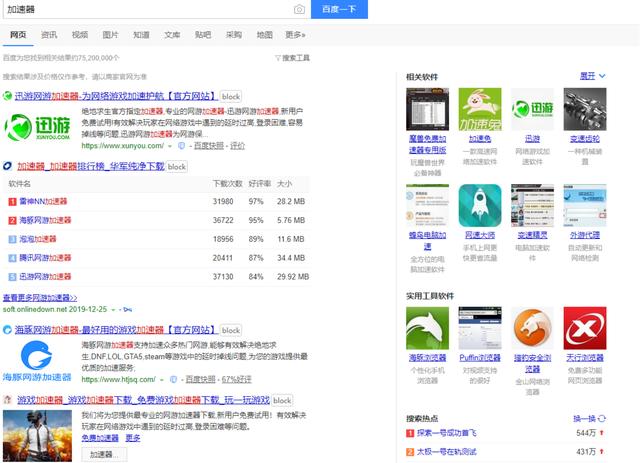Click the 加速器... tag button
This screenshot has height=463, width=640.
tap(104, 454)
